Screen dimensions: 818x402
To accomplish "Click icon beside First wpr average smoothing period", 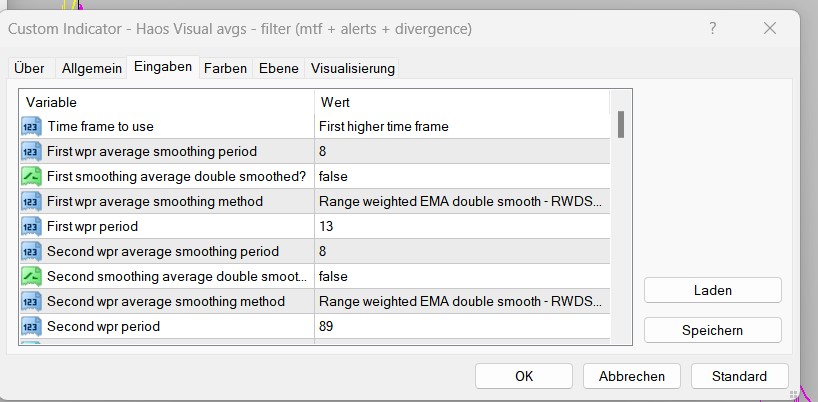I will [x=31, y=152].
